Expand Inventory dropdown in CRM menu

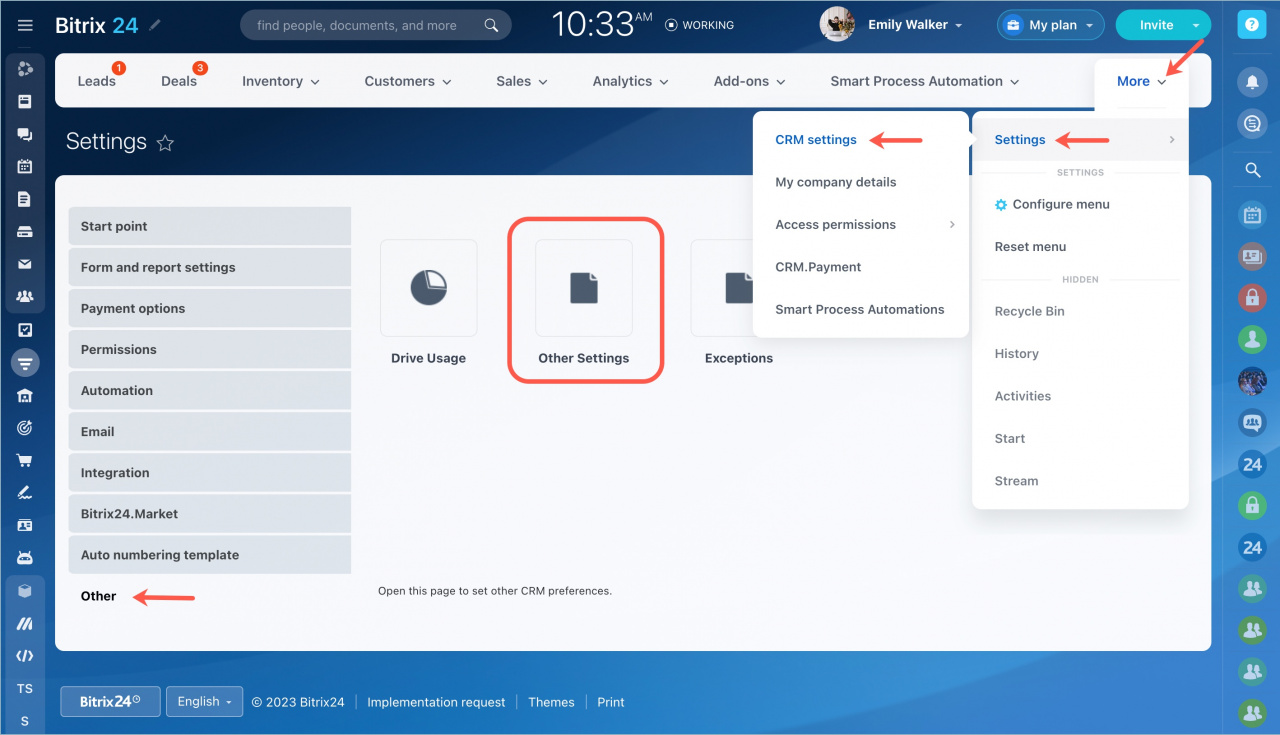[x=281, y=81]
